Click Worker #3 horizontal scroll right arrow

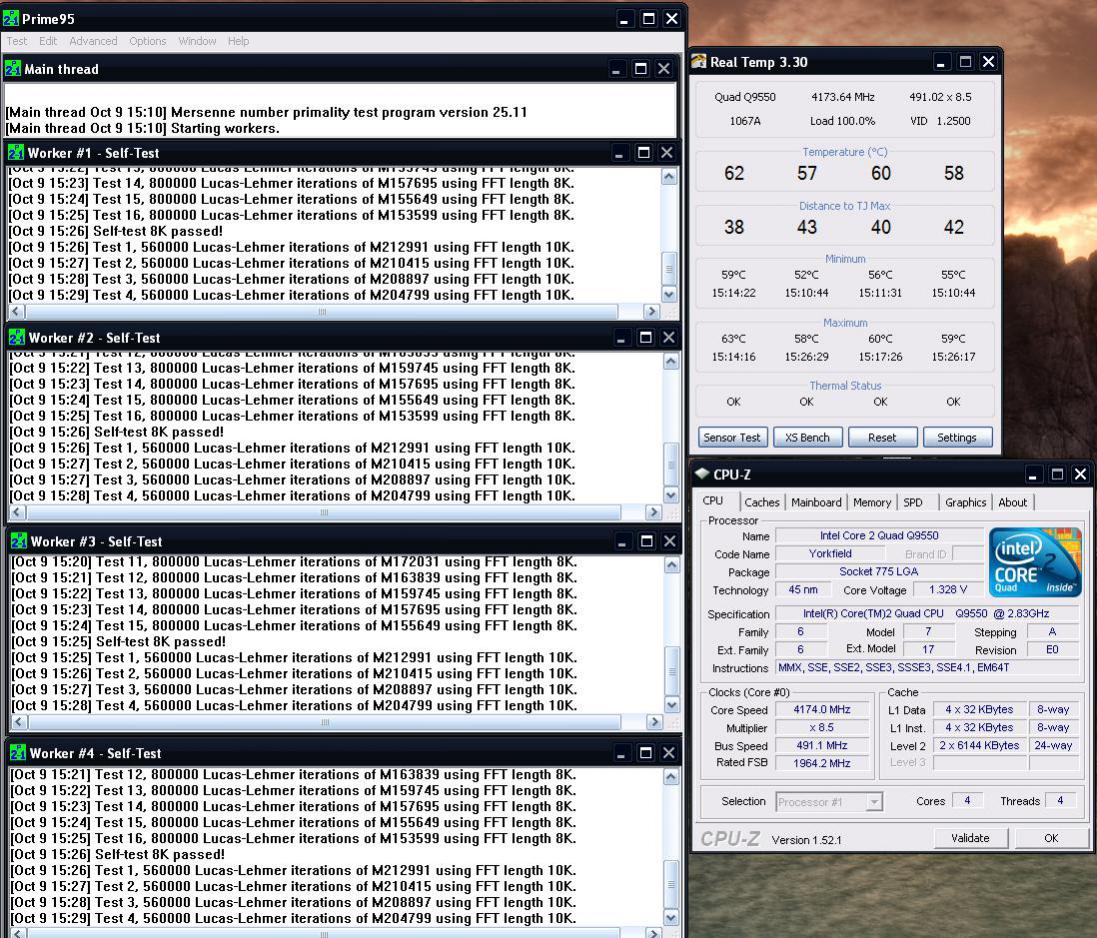pyautogui.click(x=654, y=721)
